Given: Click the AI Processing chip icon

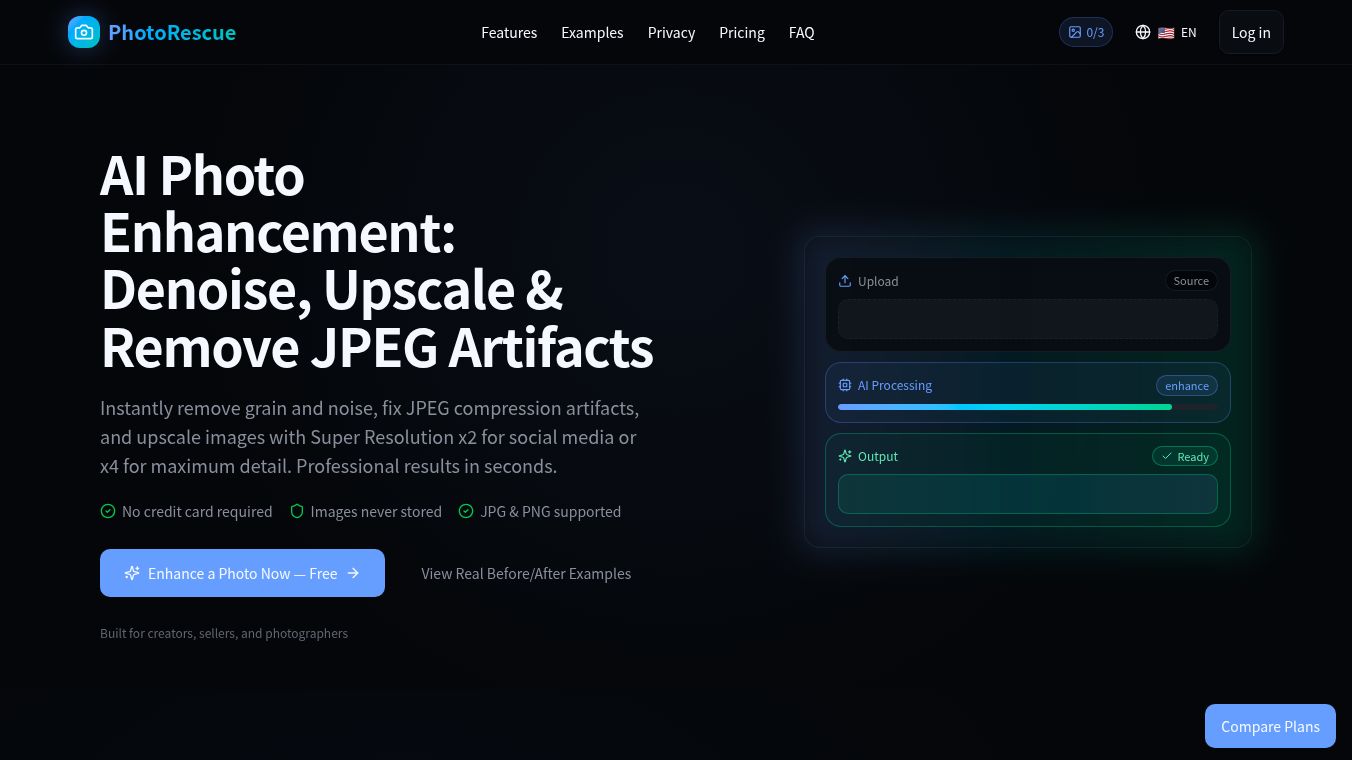Looking at the screenshot, I should (x=845, y=385).
